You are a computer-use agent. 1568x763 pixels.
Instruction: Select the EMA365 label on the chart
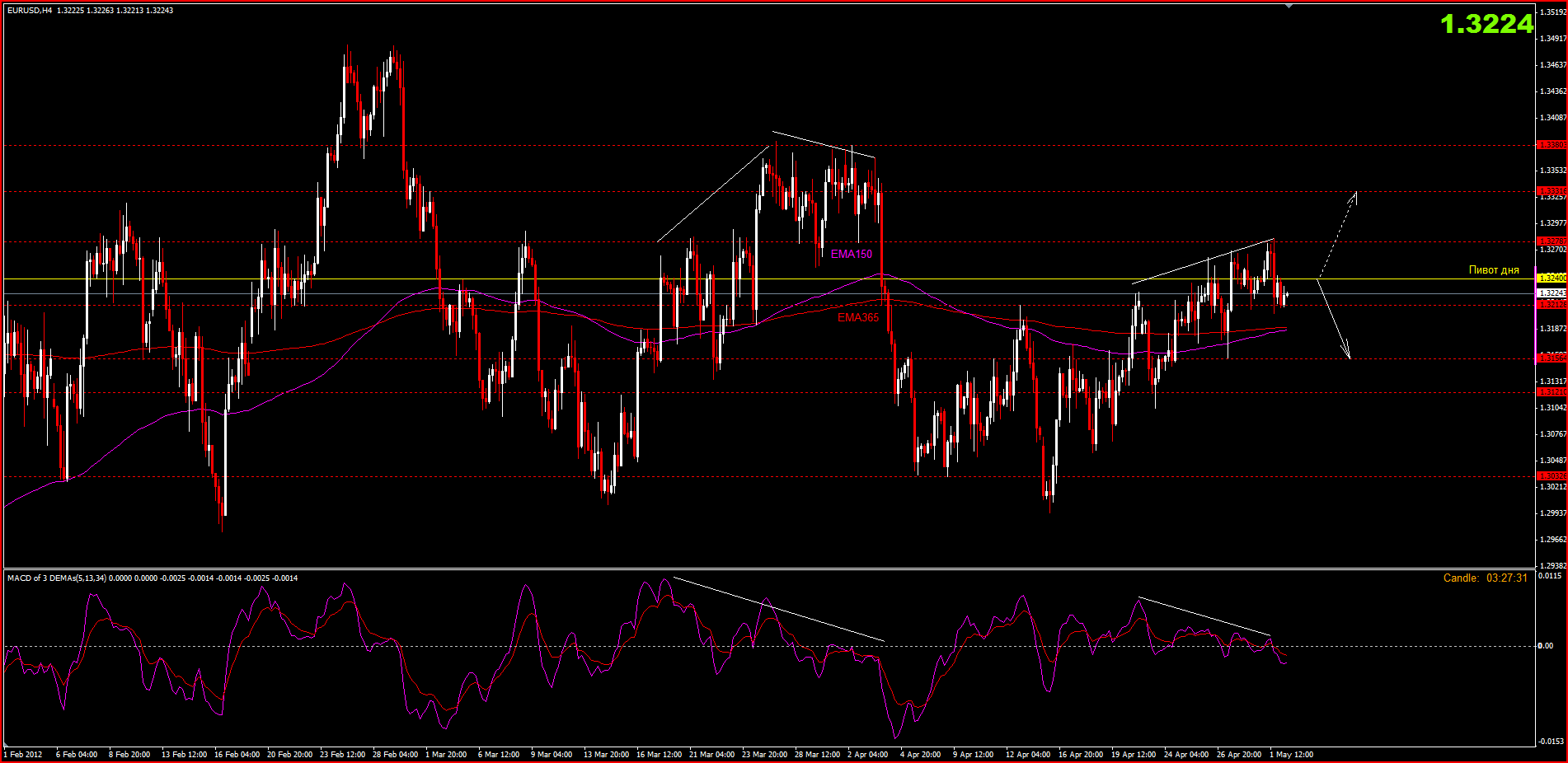pos(858,317)
